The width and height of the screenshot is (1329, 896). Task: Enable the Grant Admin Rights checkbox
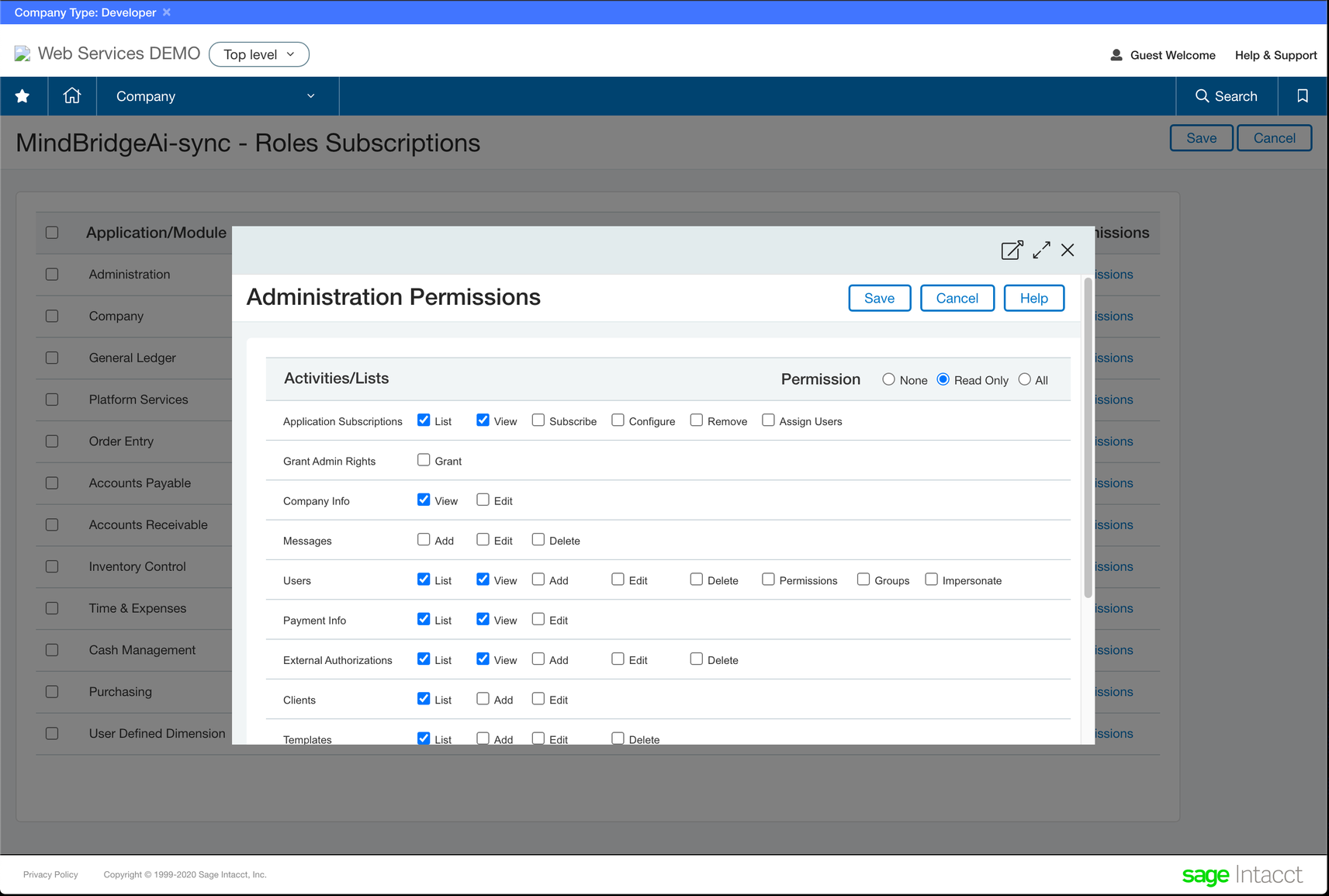pyautogui.click(x=424, y=460)
